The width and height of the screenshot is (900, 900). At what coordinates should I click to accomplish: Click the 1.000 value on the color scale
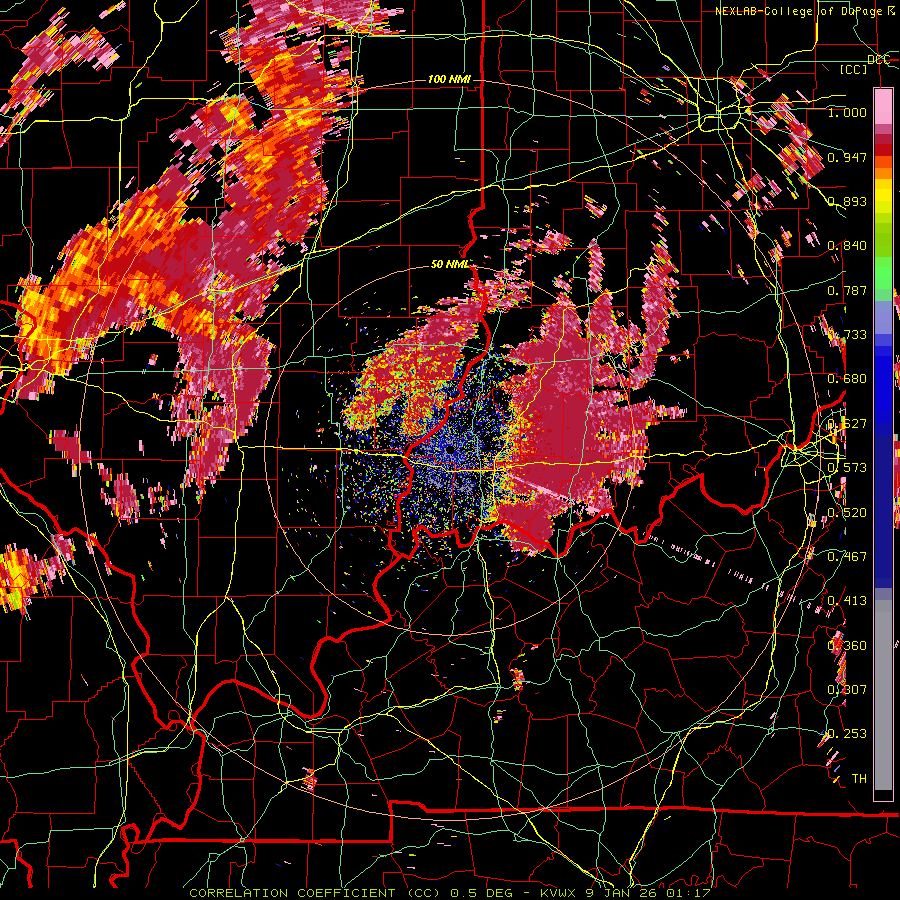tap(847, 112)
